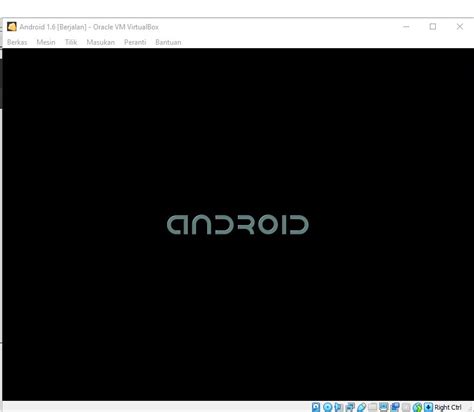Open the Masukan menu
Viewport: 474px width, 412px height.
tap(101, 42)
